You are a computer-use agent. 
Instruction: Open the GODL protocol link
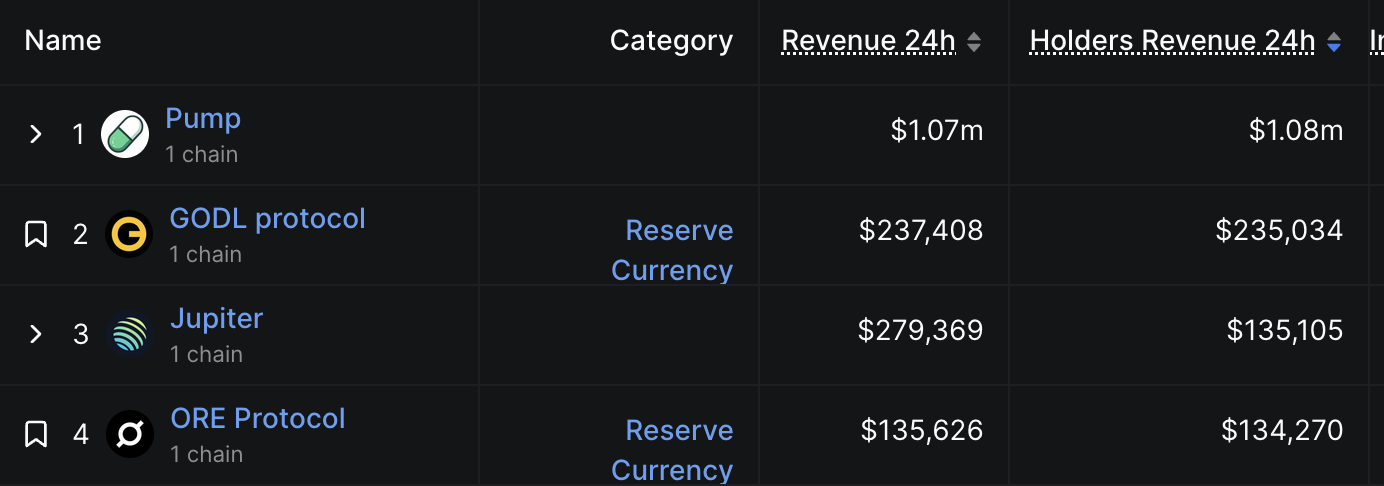[x=267, y=218]
